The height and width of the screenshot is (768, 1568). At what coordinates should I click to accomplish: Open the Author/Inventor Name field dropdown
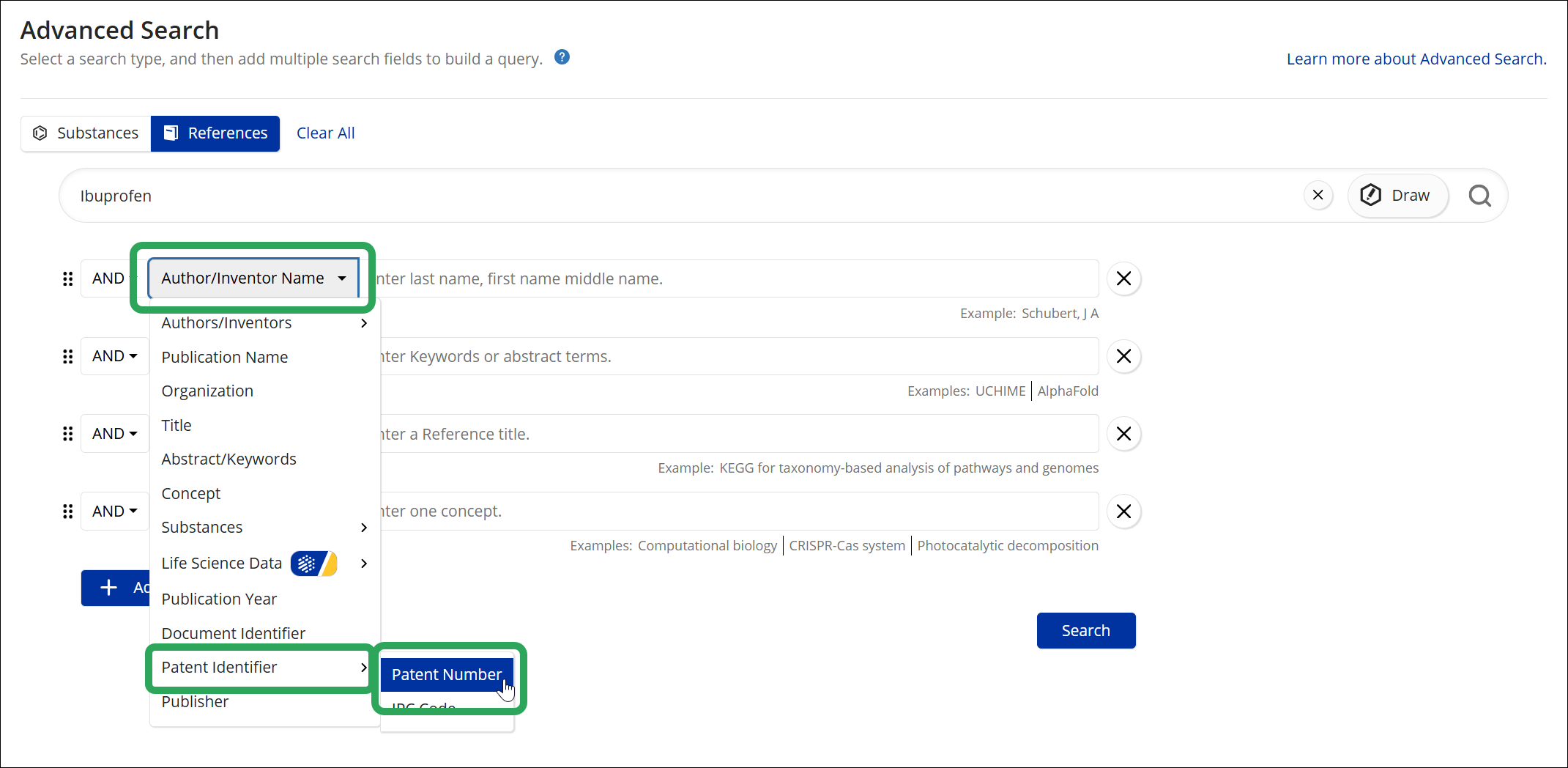pyautogui.click(x=253, y=278)
